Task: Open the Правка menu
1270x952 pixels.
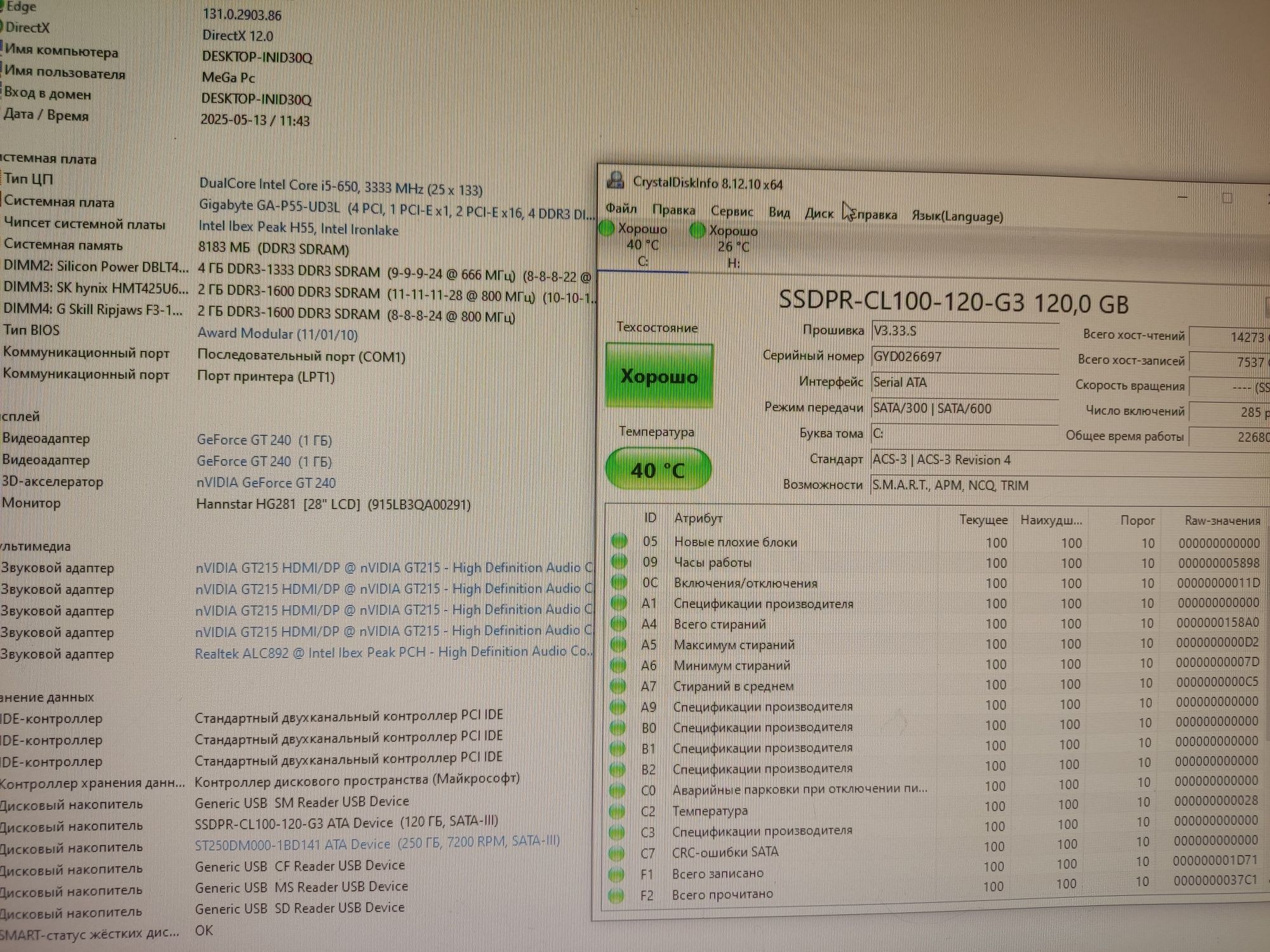Action: [x=673, y=210]
